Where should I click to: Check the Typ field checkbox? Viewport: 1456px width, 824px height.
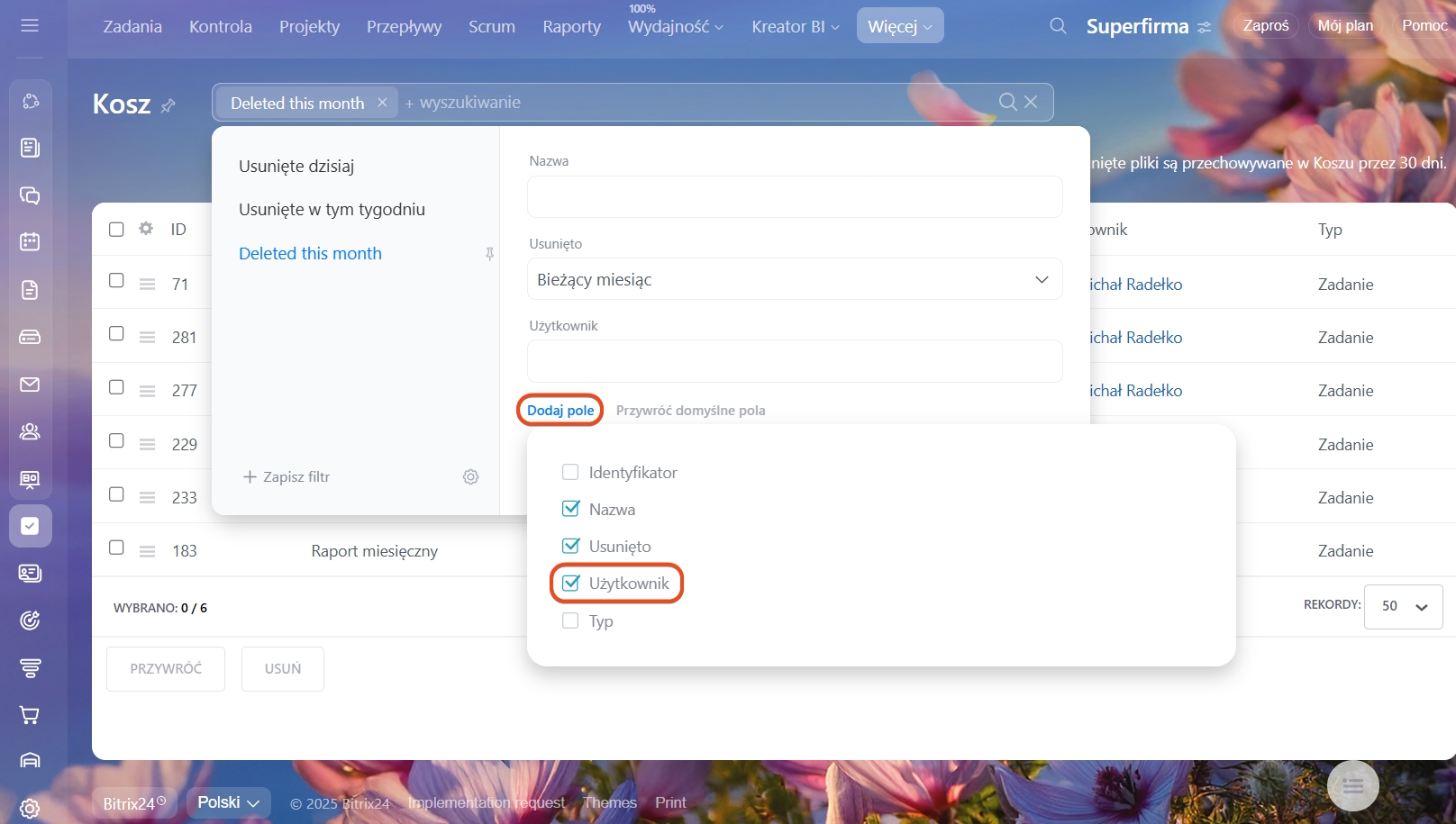tap(570, 620)
